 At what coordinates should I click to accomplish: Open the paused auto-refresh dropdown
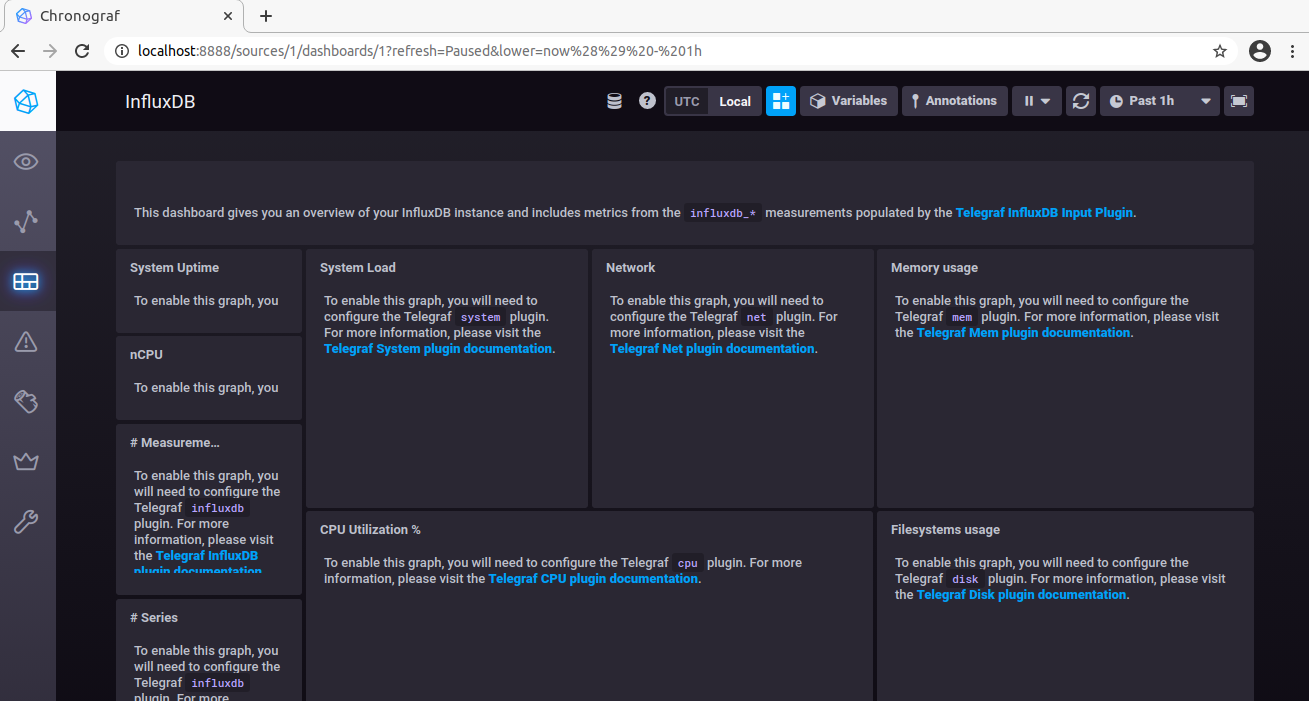[x=1036, y=101]
